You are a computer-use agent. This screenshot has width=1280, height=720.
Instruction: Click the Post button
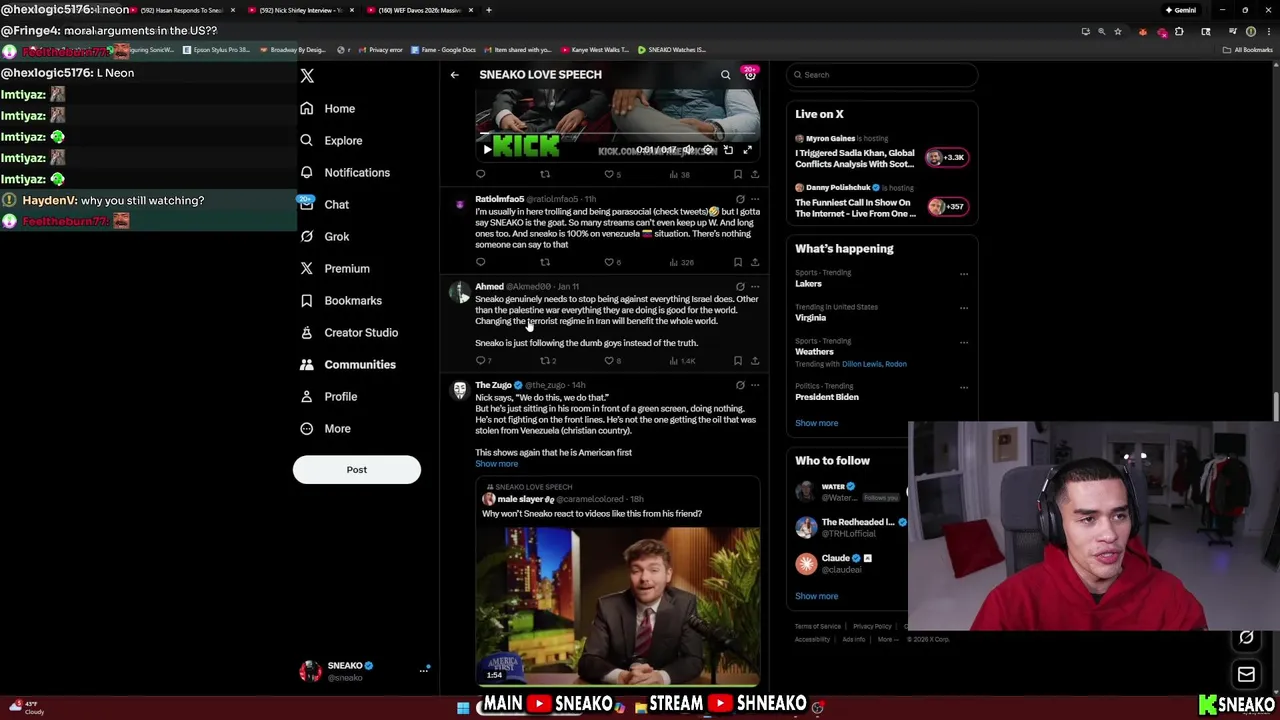357,469
